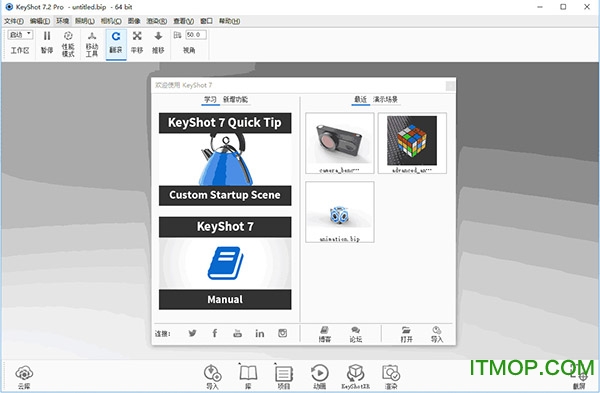
Task: Open the Cloud Library icon
Action: tap(24, 377)
